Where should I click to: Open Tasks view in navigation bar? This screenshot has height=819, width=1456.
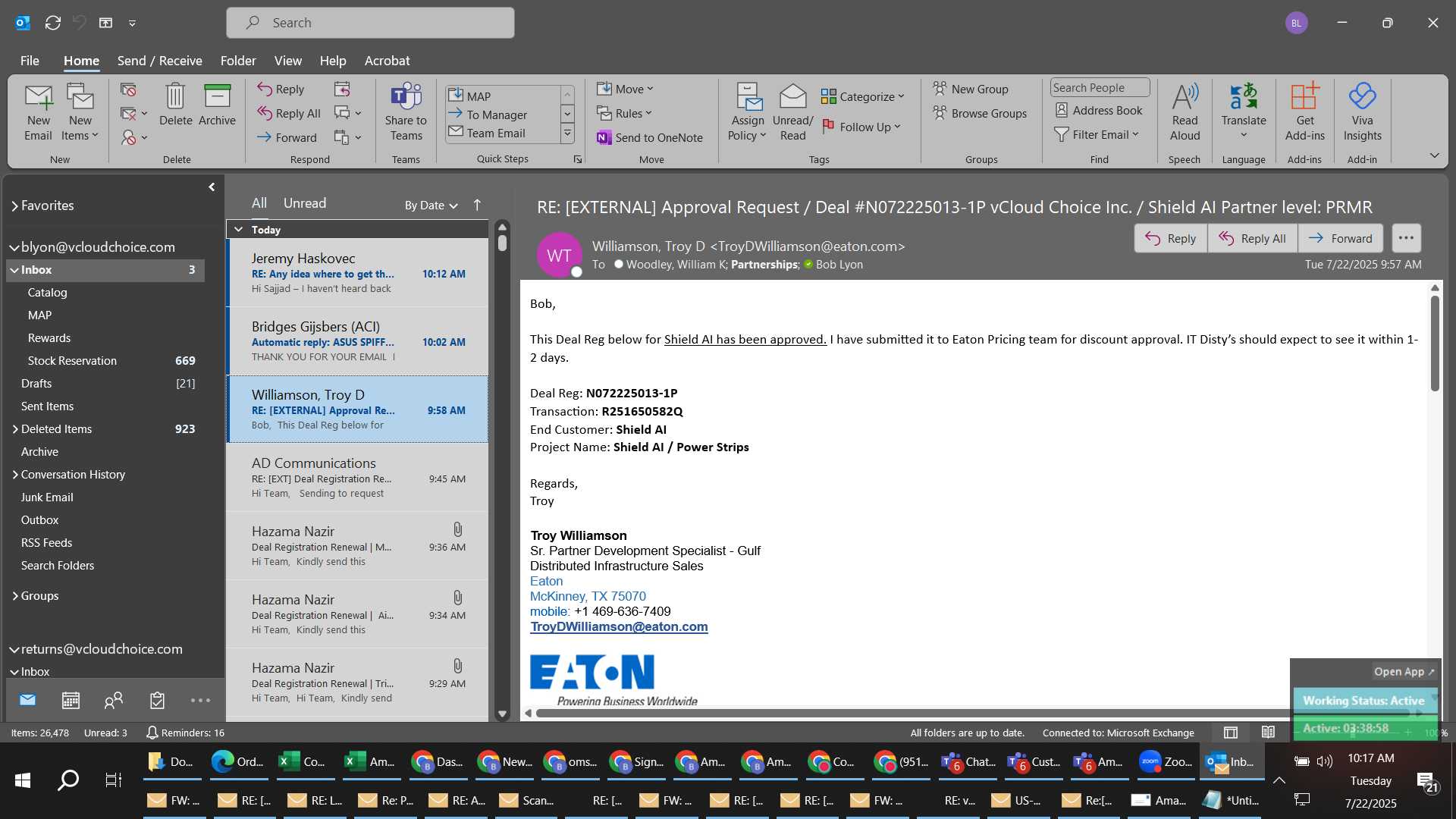point(157,701)
